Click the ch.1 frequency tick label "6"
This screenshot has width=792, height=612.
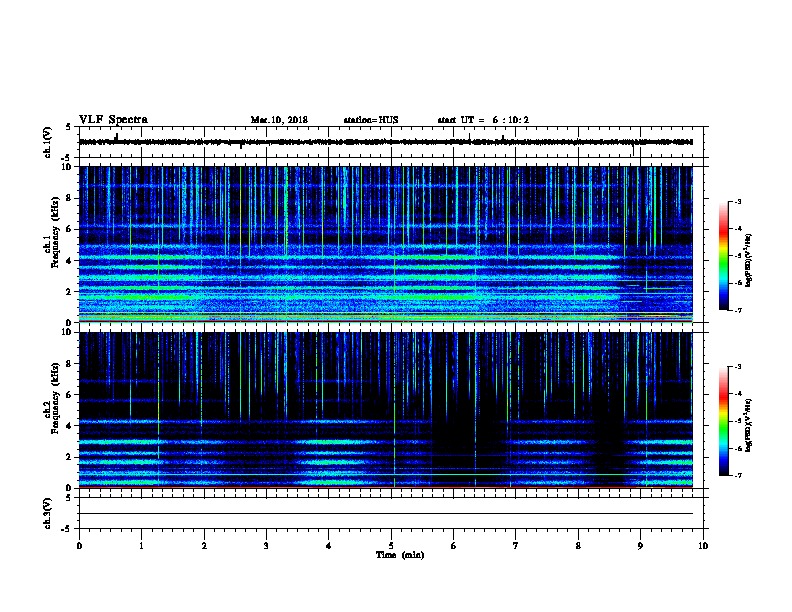69,229
